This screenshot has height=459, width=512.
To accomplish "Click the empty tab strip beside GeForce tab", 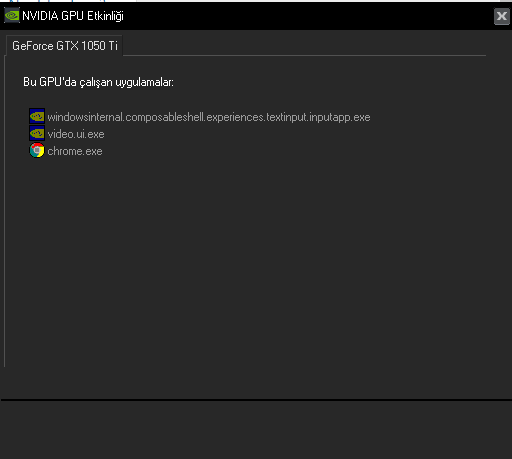I will click(x=304, y=46).
